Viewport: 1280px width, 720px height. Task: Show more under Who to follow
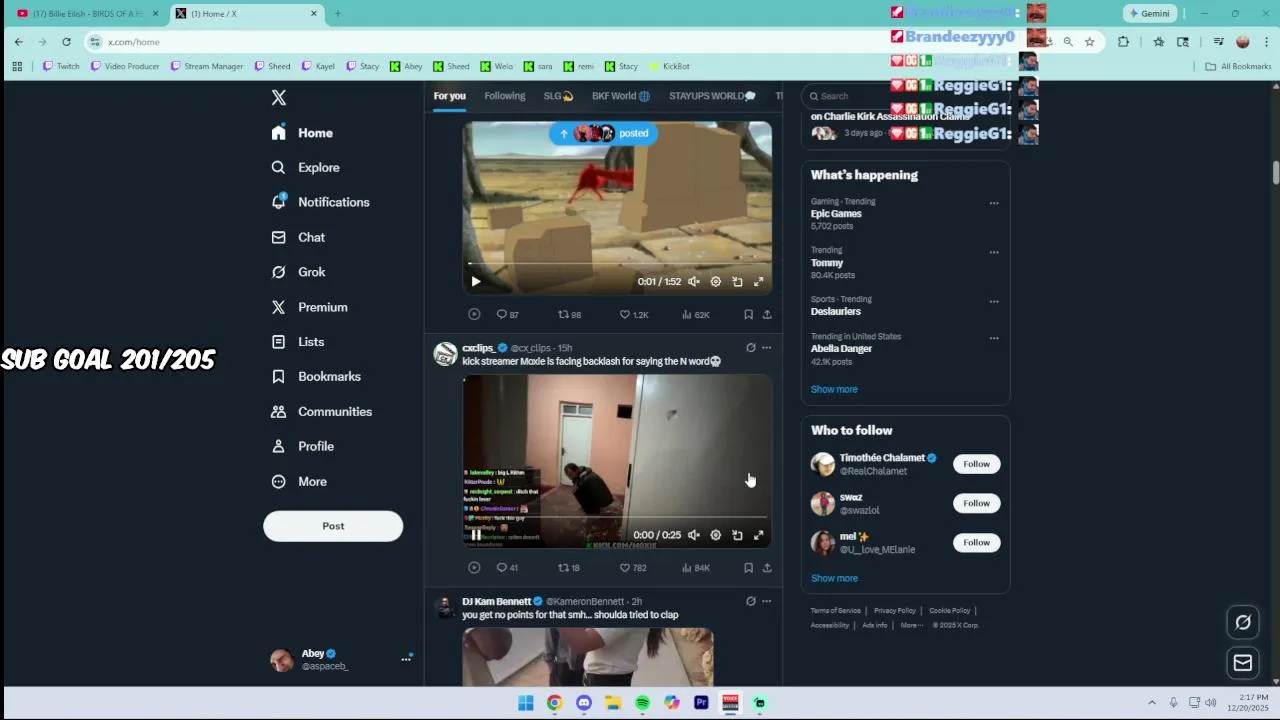(x=834, y=578)
